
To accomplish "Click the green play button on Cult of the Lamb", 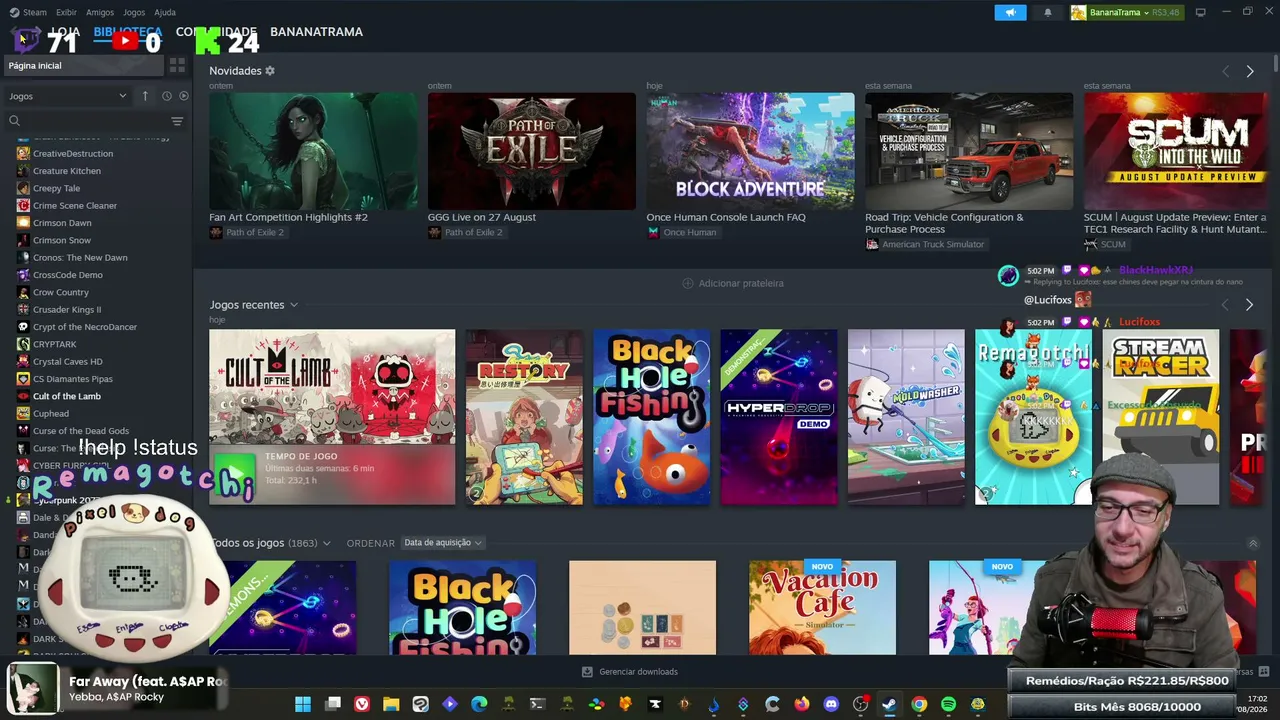I will (236, 475).
